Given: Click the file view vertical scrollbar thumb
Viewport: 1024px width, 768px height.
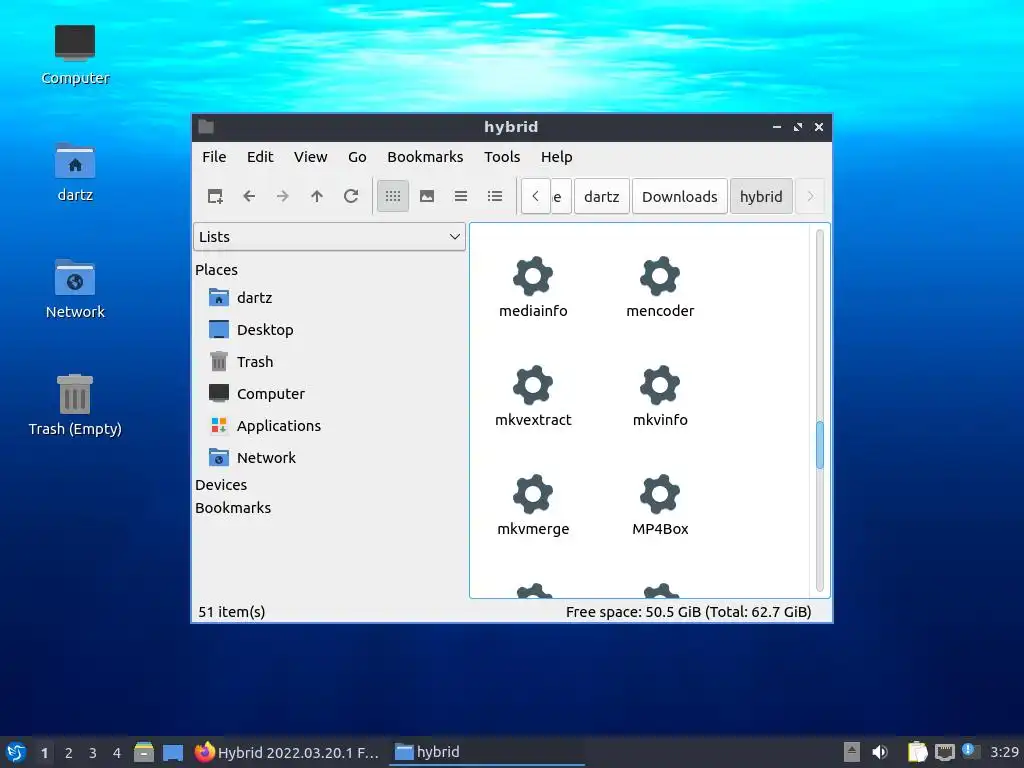Looking at the screenshot, I should point(820,445).
